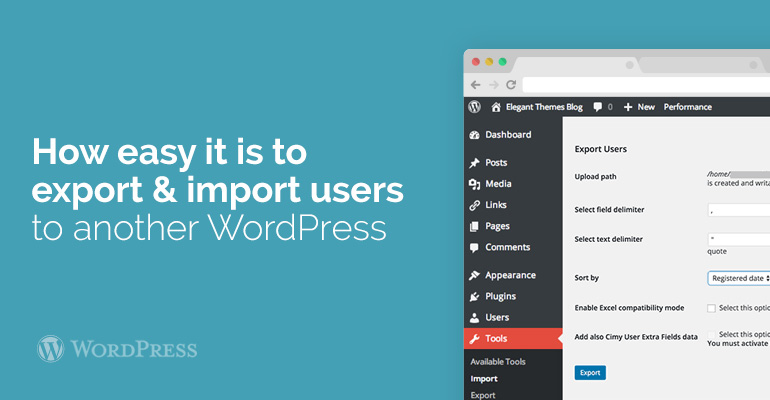
Task: Click the browser forward arrow
Action: tap(493, 85)
